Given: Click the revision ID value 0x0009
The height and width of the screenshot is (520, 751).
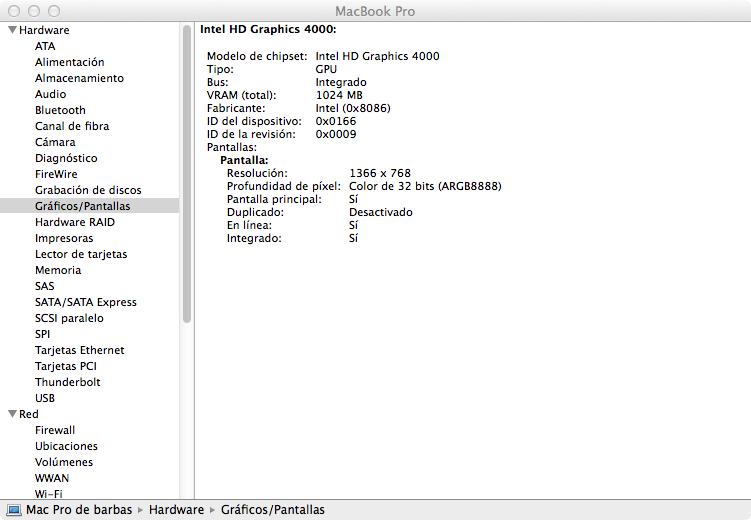Looking at the screenshot, I should point(336,134).
